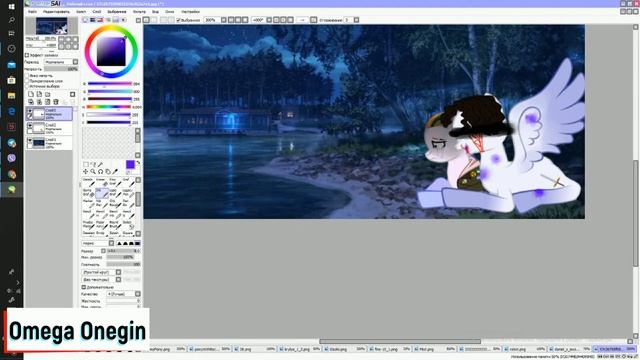The width and height of the screenshot is (640, 360).
Task: Open Viber from taskbar
Action: [x=11, y=158]
